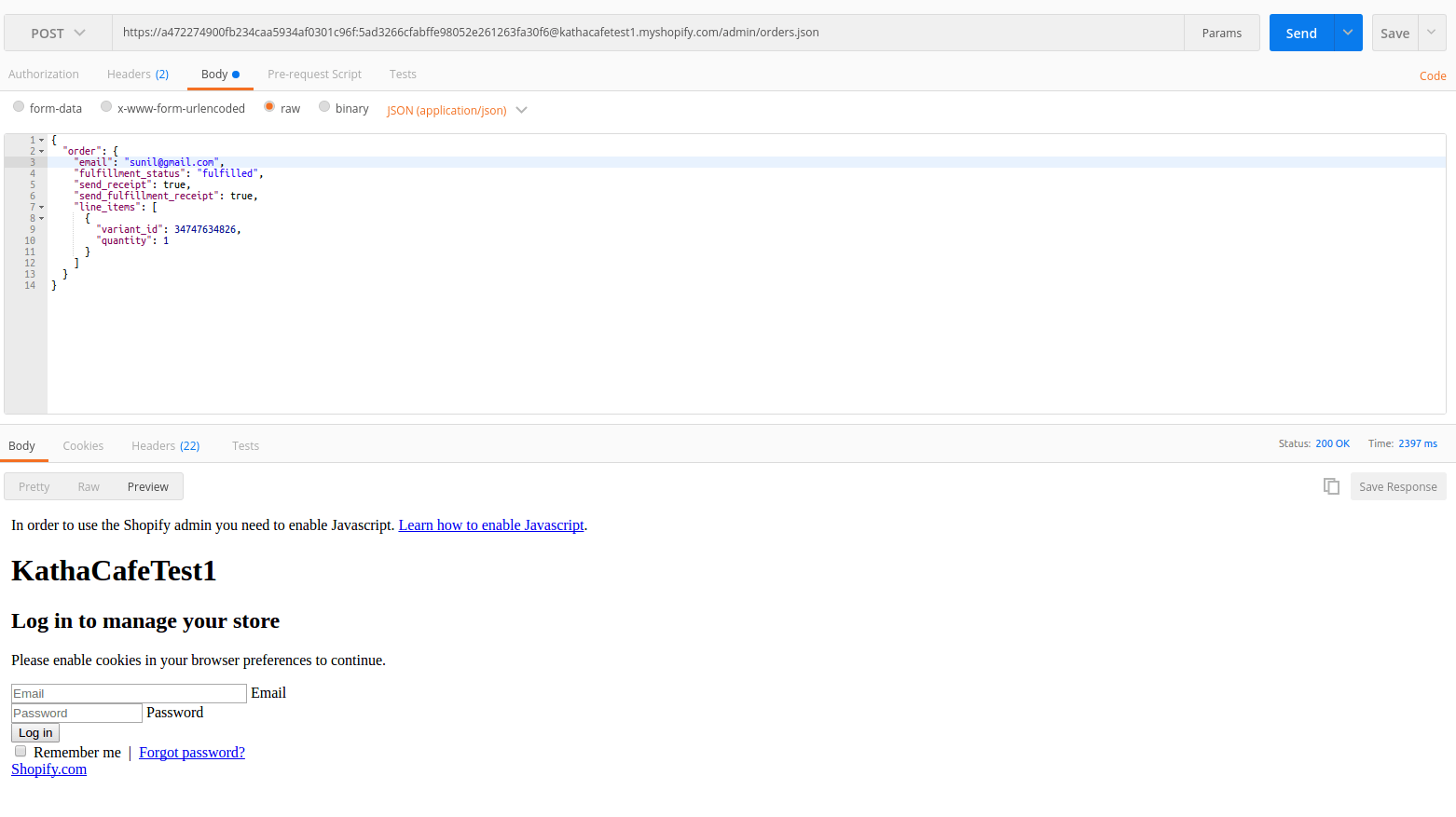
Task: Select the request Body tab
Action: coord(220,75)
